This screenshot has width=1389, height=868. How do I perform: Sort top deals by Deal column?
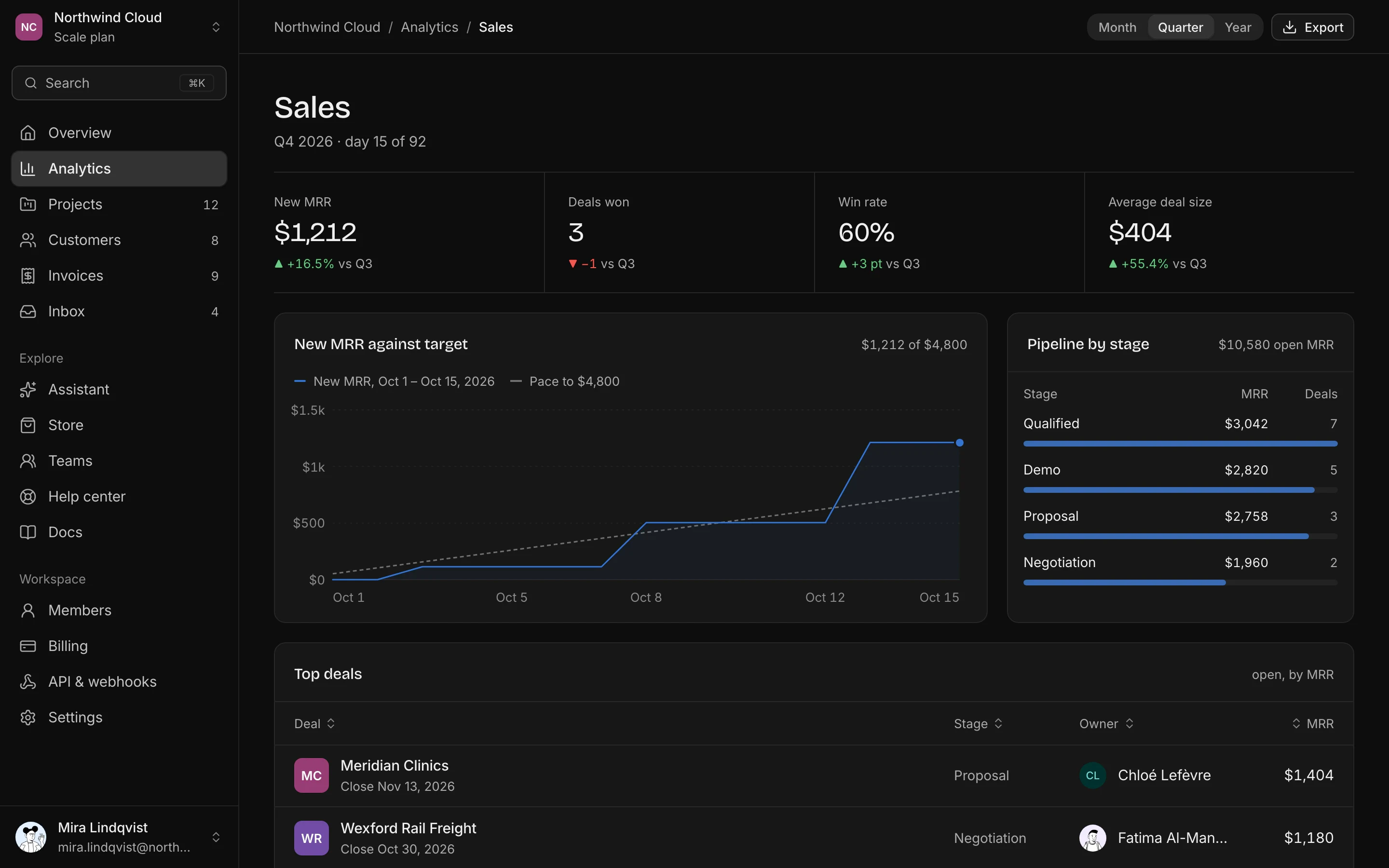click(314, 723)
